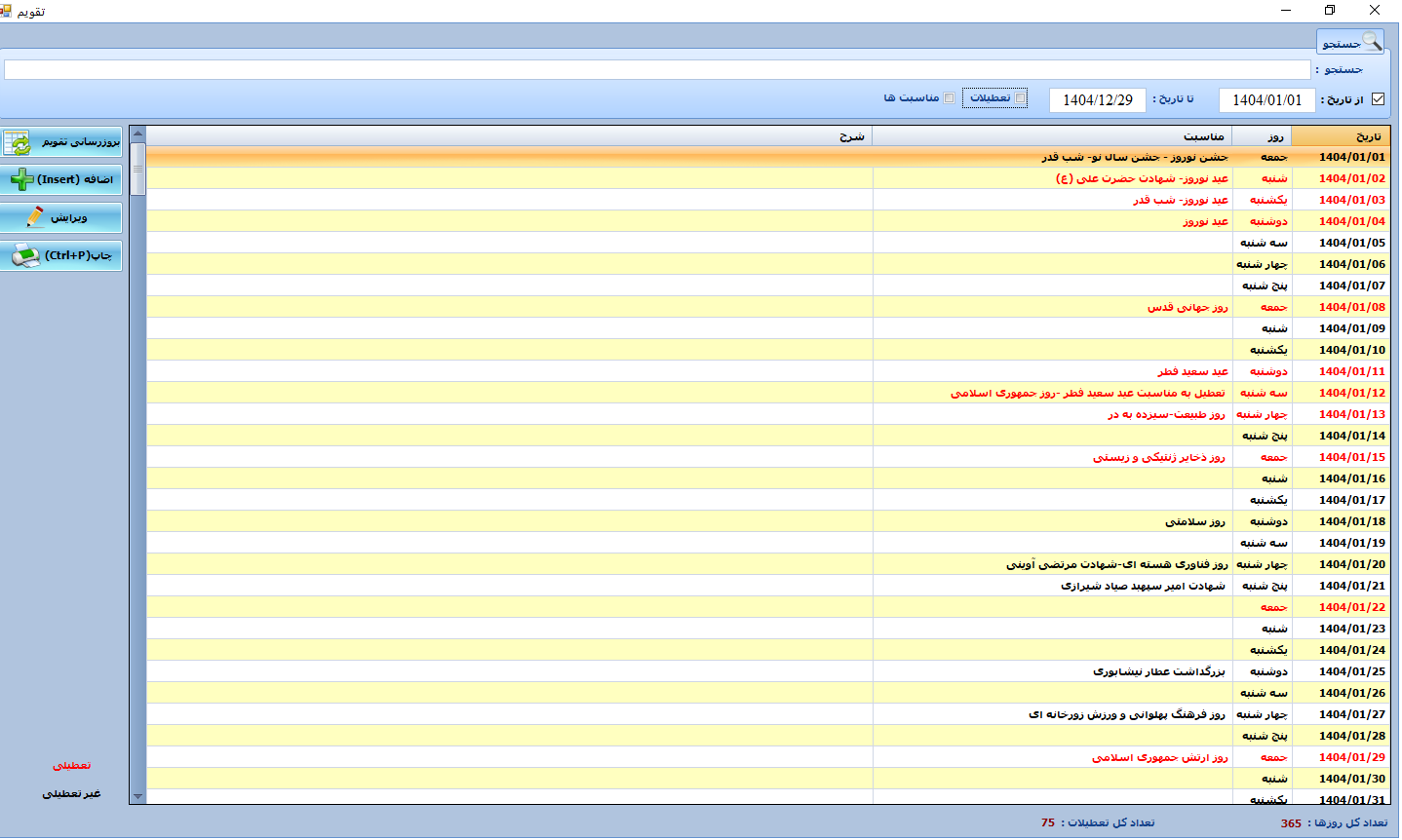The width and height of the screenshot is (1402, 840).
Task: Sort by the تاریخ column header
Action: 1341,136
